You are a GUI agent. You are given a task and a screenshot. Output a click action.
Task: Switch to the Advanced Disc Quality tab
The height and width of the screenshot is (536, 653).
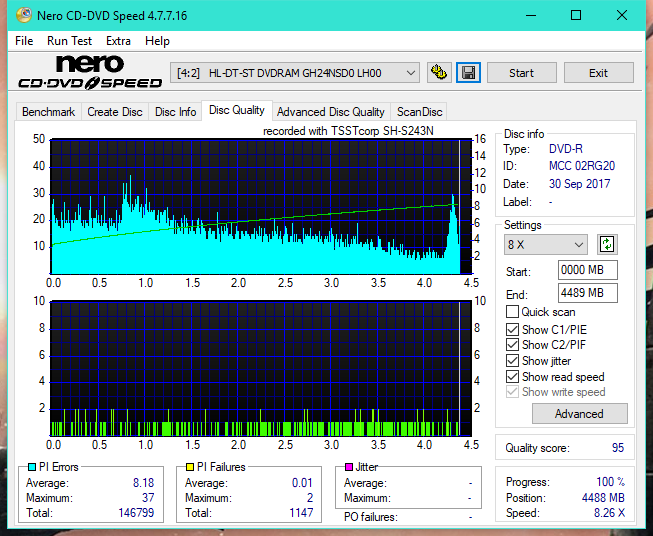pyautogui.click(x=331, y=112)
